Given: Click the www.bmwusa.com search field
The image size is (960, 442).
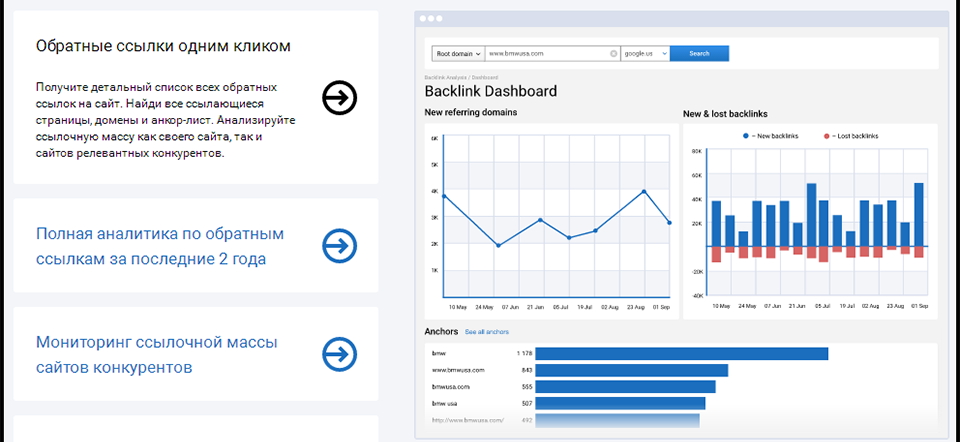Looking at the screenshot, I should click(x=553, y=53).
